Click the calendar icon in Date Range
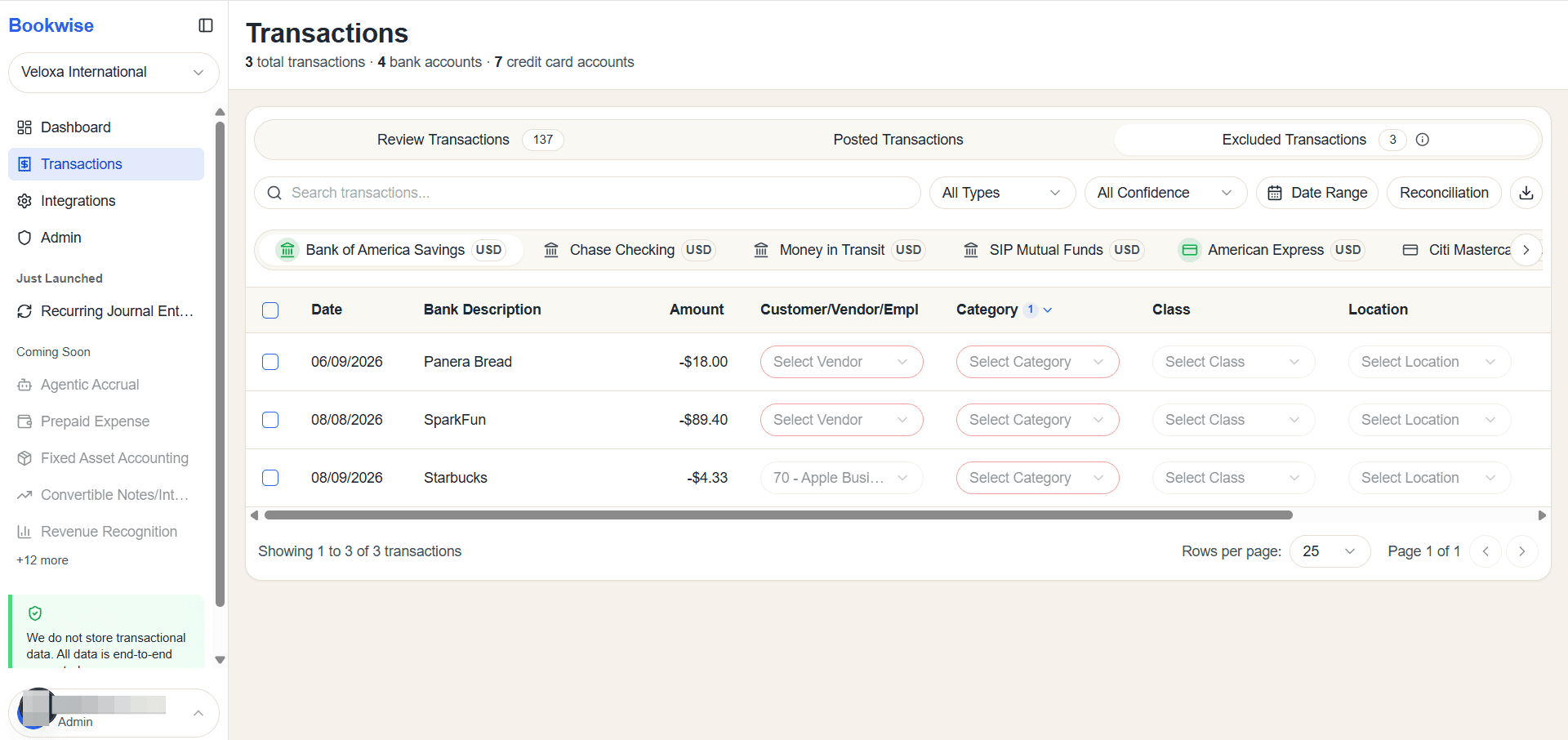 1274,193
